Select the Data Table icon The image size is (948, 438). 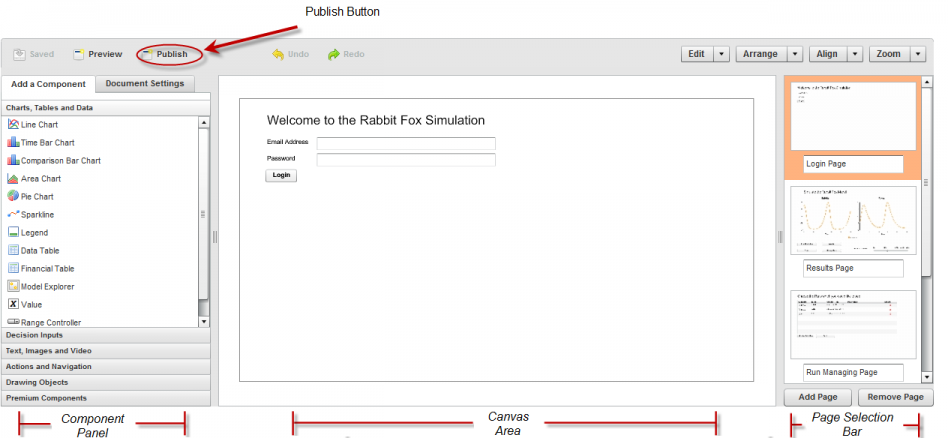tap(13, 250)
